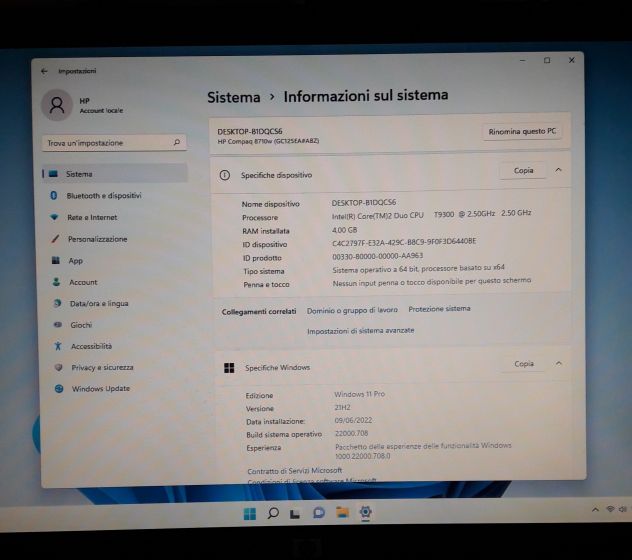This screenshot has width=632, height=560.
Task: Click the volume tray icon
Action: 623,509
